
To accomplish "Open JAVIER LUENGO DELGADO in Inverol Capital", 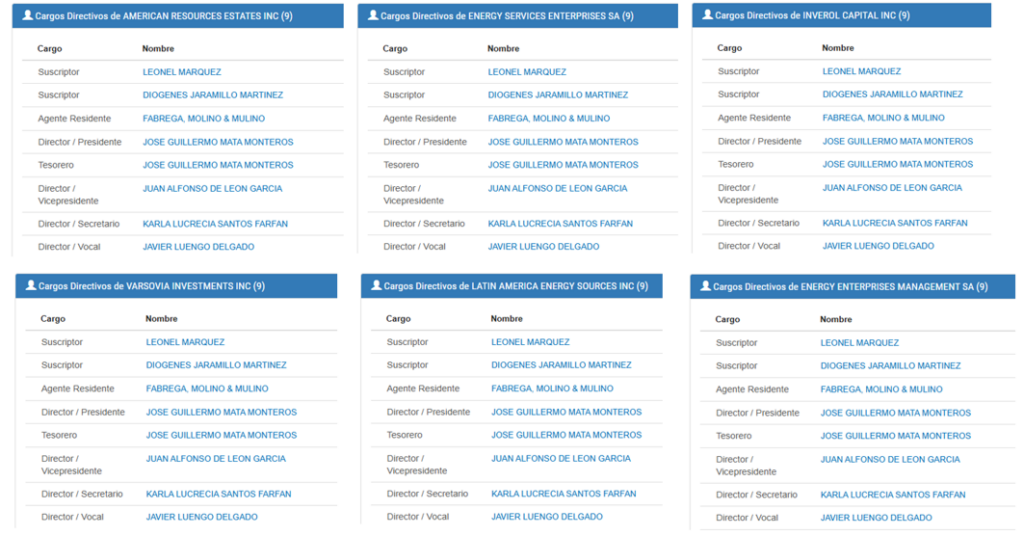I will pos(878,246).
